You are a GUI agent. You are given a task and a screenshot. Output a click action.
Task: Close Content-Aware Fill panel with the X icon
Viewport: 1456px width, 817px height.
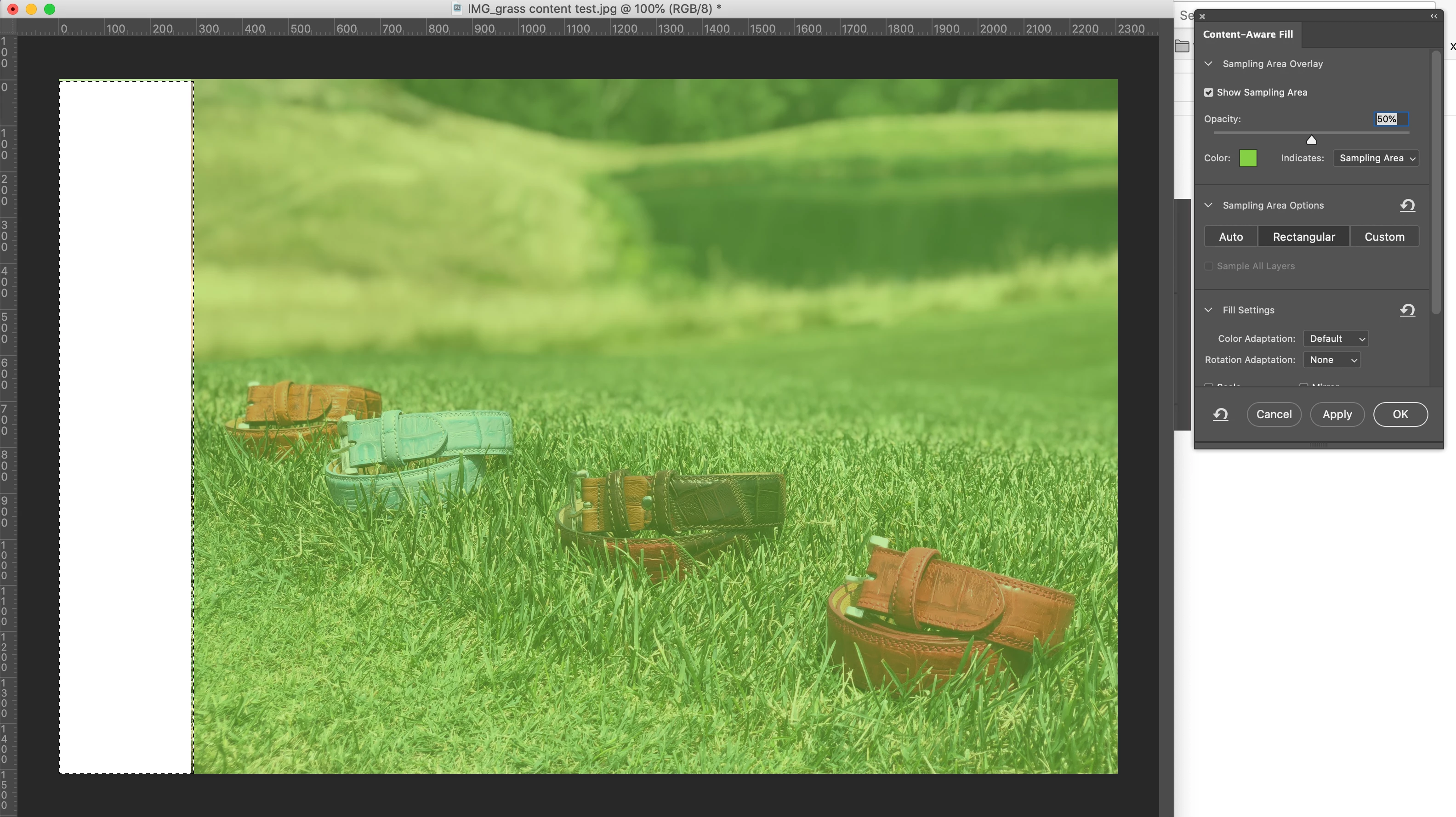[x=1202, y=17]
